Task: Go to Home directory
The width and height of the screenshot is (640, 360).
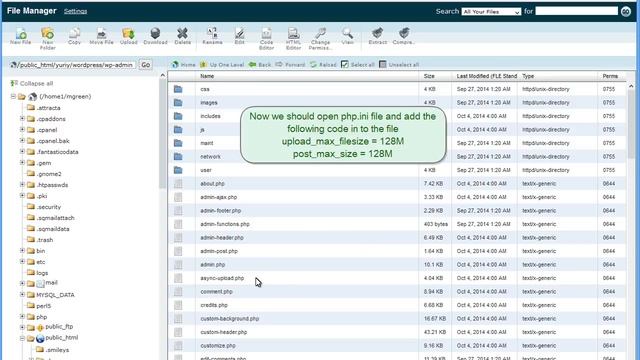Action: 184,64
